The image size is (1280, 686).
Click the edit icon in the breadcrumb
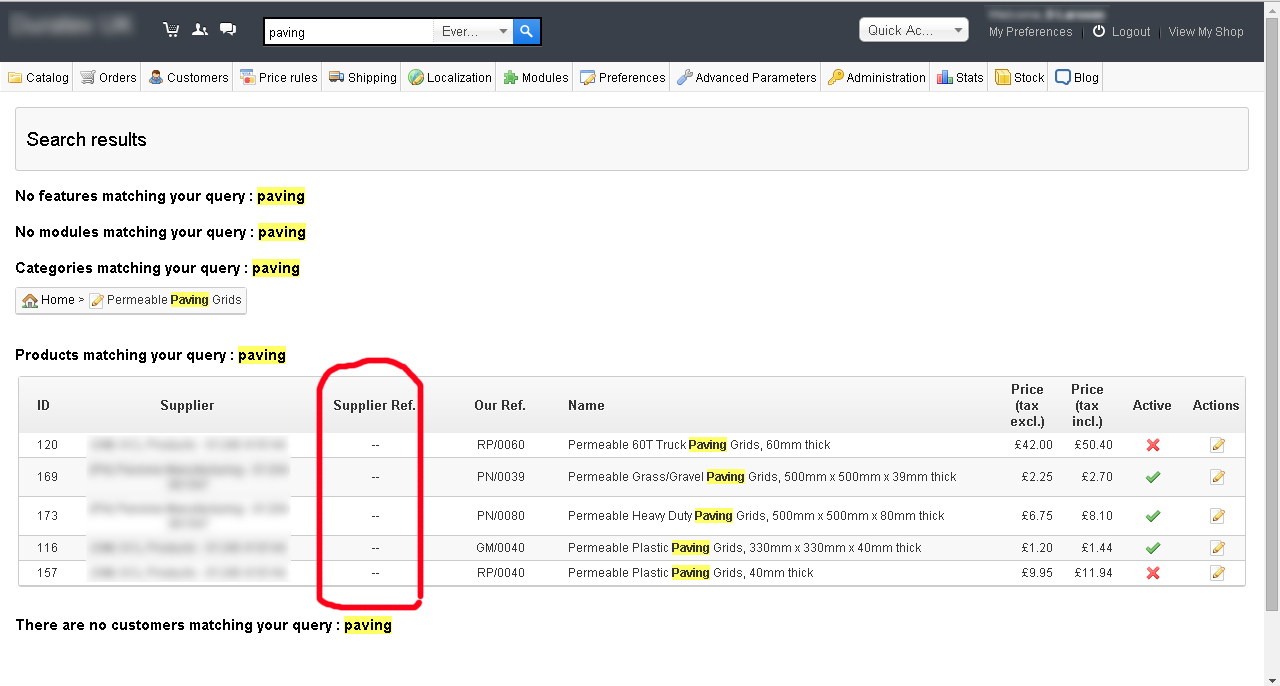pyautogui.click(x=96, y=300)
